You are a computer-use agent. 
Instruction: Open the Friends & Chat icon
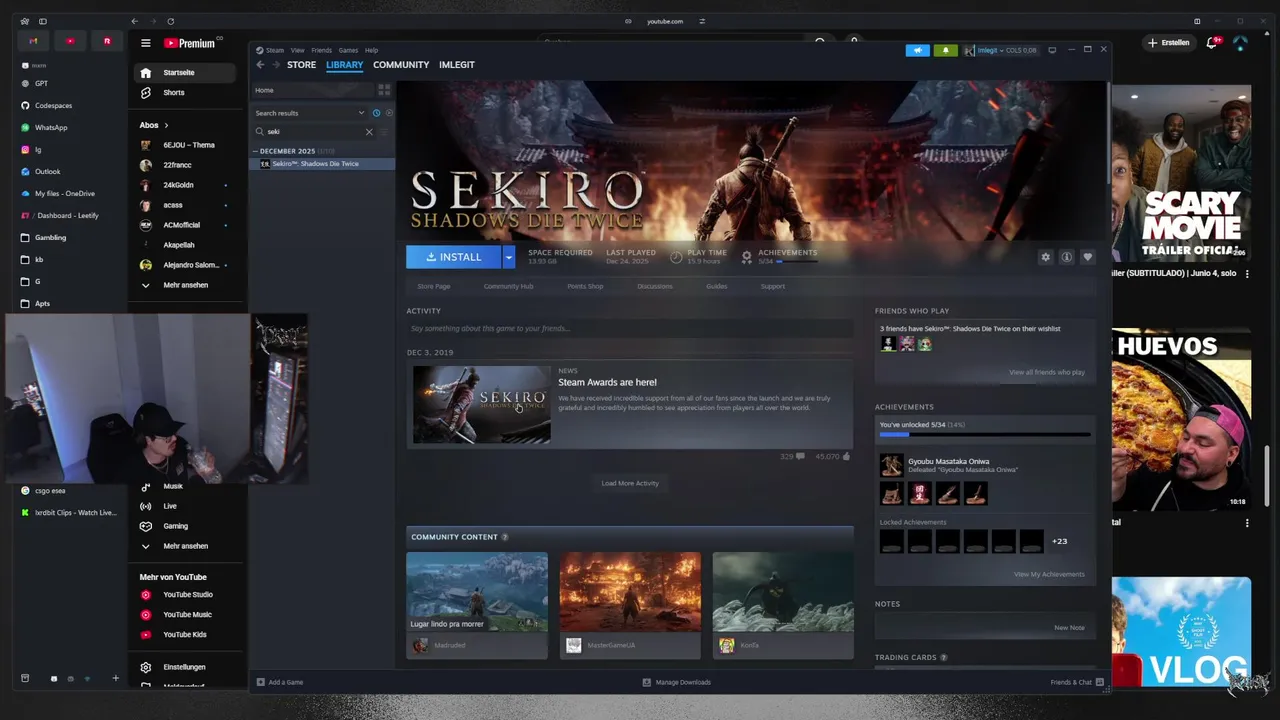[1100, 682]
